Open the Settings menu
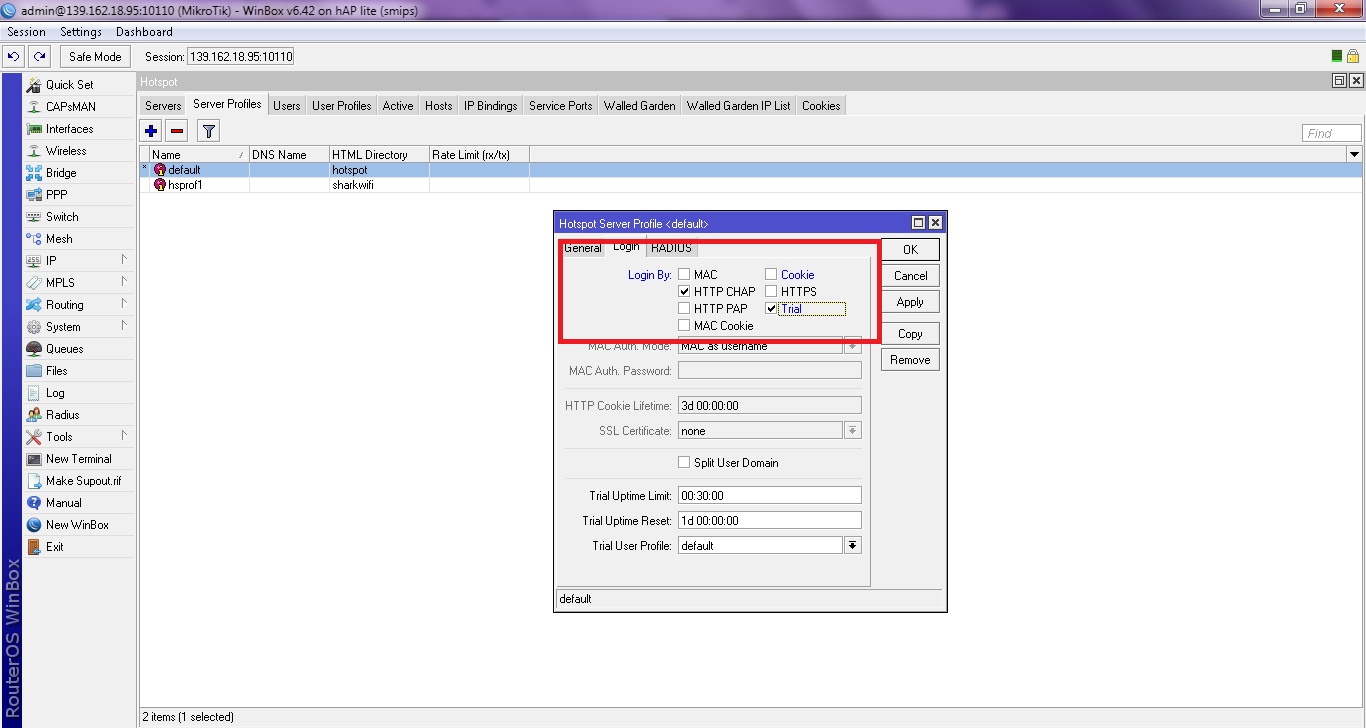Image resolution: width=1366 pixels, height=728 pixels. [81, 32]
